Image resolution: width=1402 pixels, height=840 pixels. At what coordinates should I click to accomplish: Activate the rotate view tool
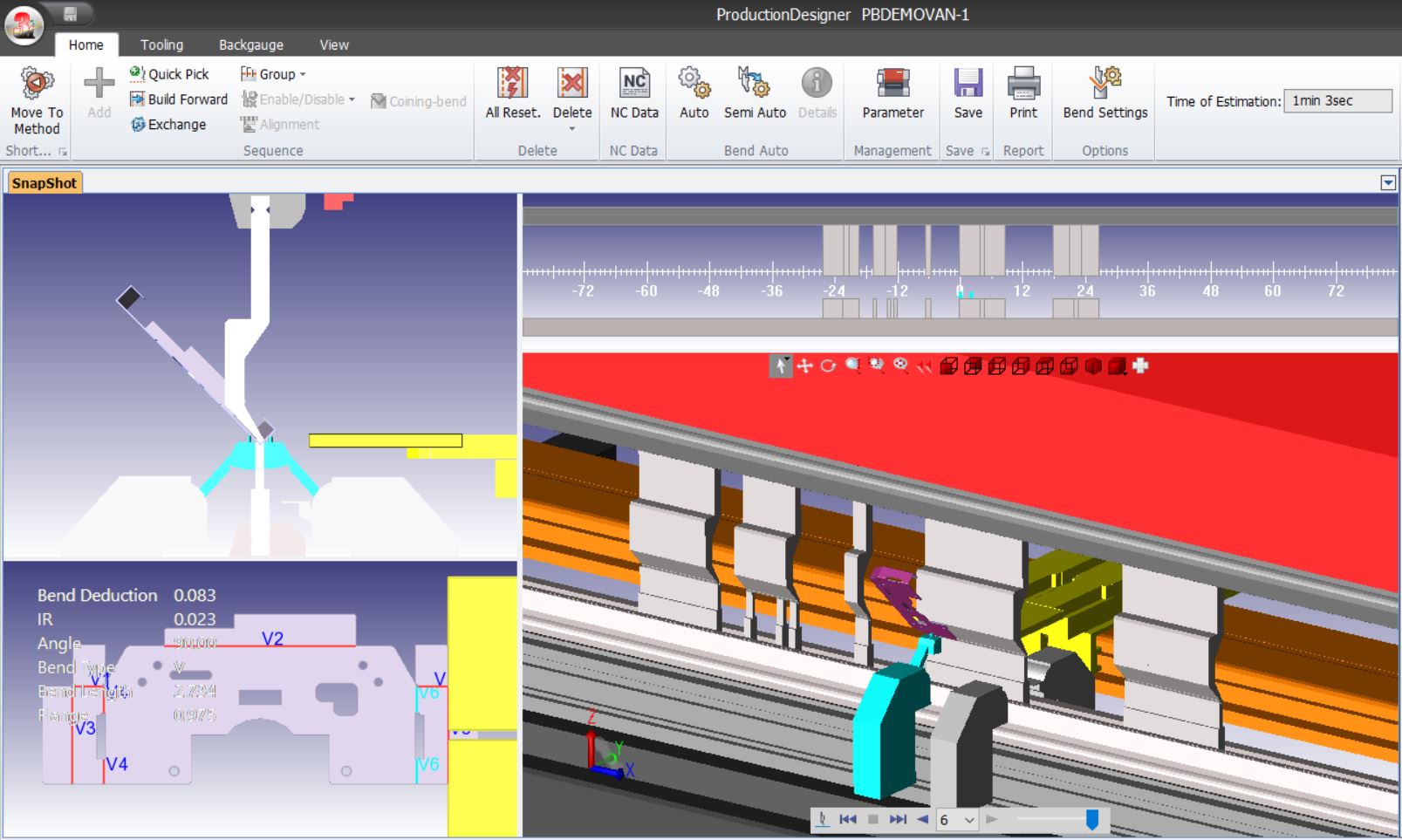[828, 366]
